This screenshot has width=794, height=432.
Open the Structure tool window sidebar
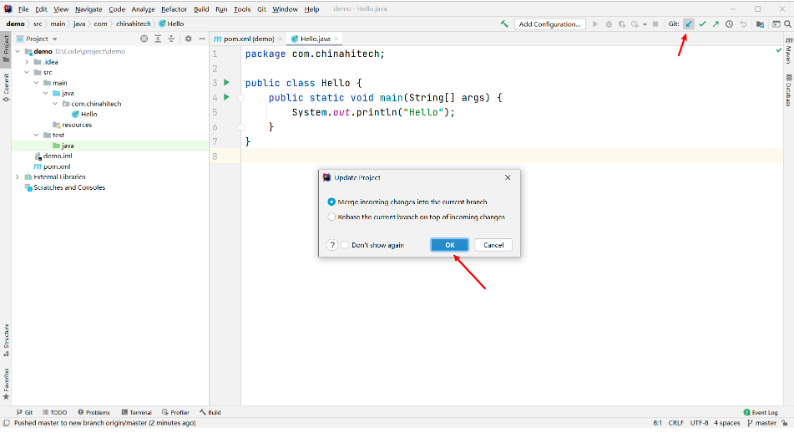coord(6,340)
